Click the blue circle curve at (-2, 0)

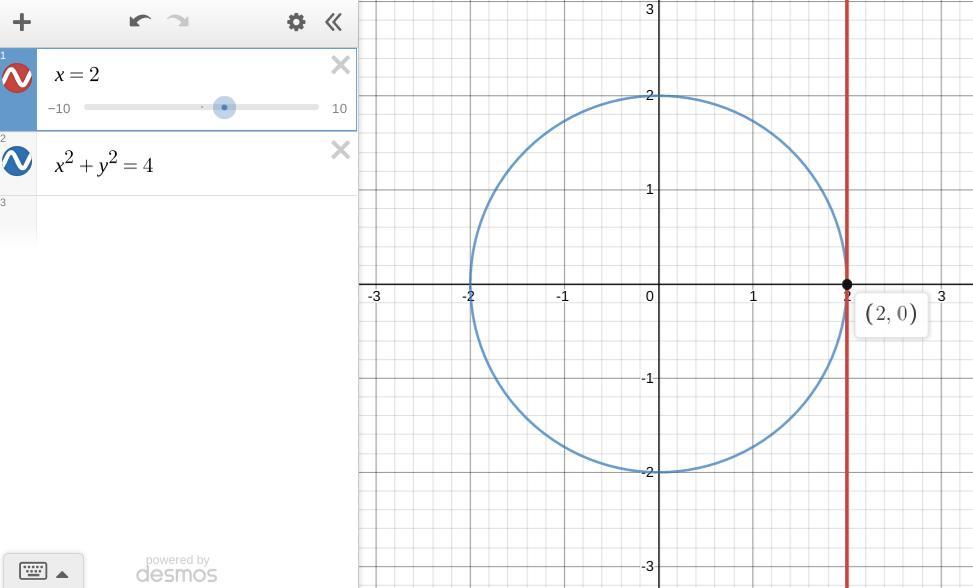pyautogui.click(x=470, y=284)
